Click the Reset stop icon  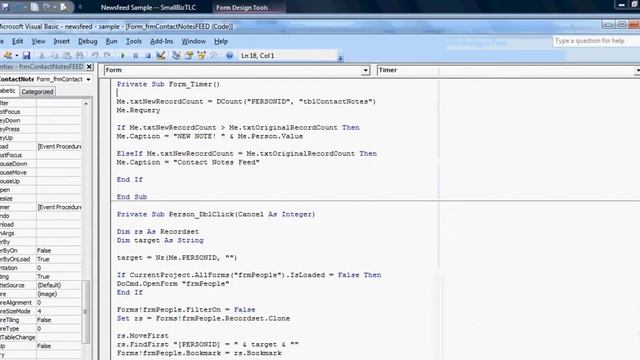tap(148, 56)
